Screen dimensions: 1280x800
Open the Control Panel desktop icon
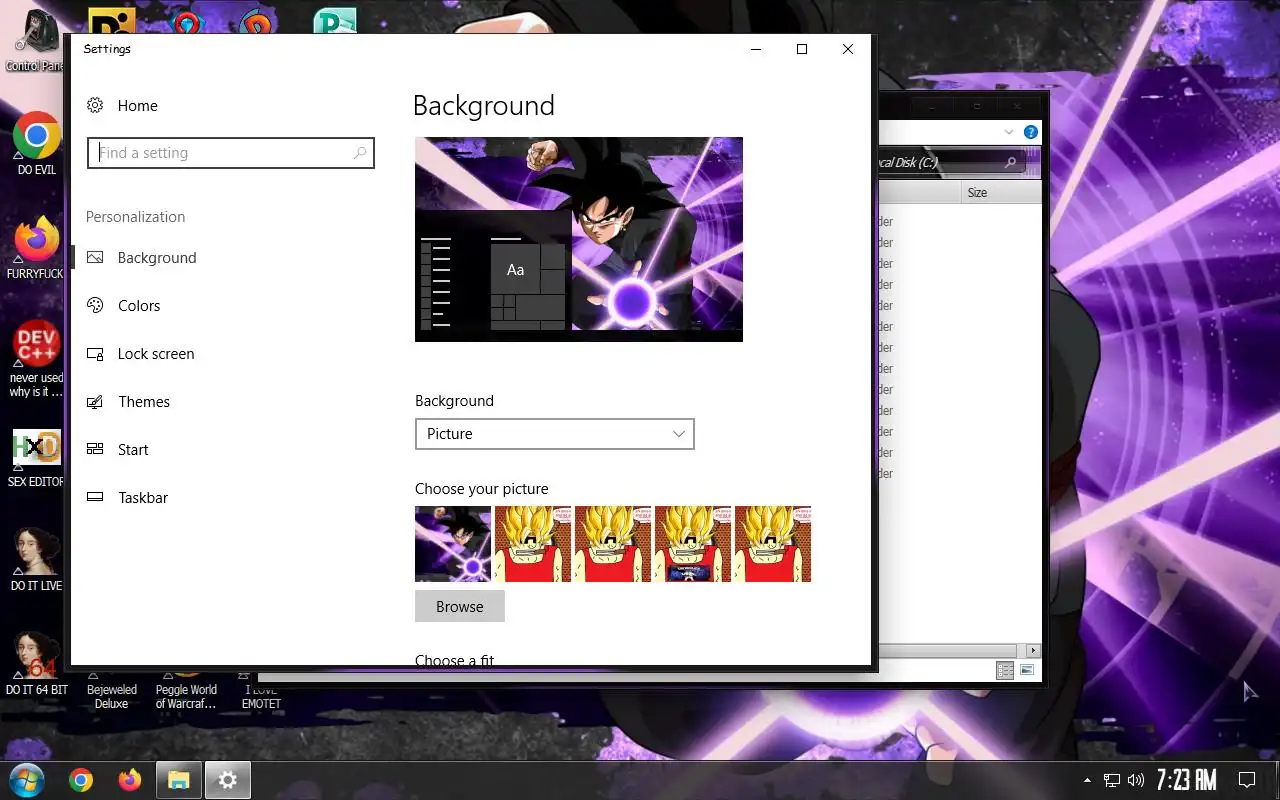(x=35, y=41)
